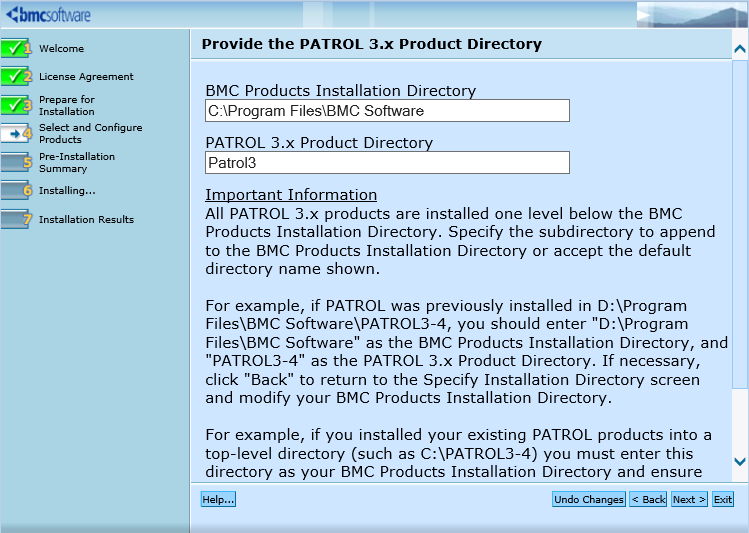Select the Installation Results step label
749x533 pixels.
pos(86,219)
